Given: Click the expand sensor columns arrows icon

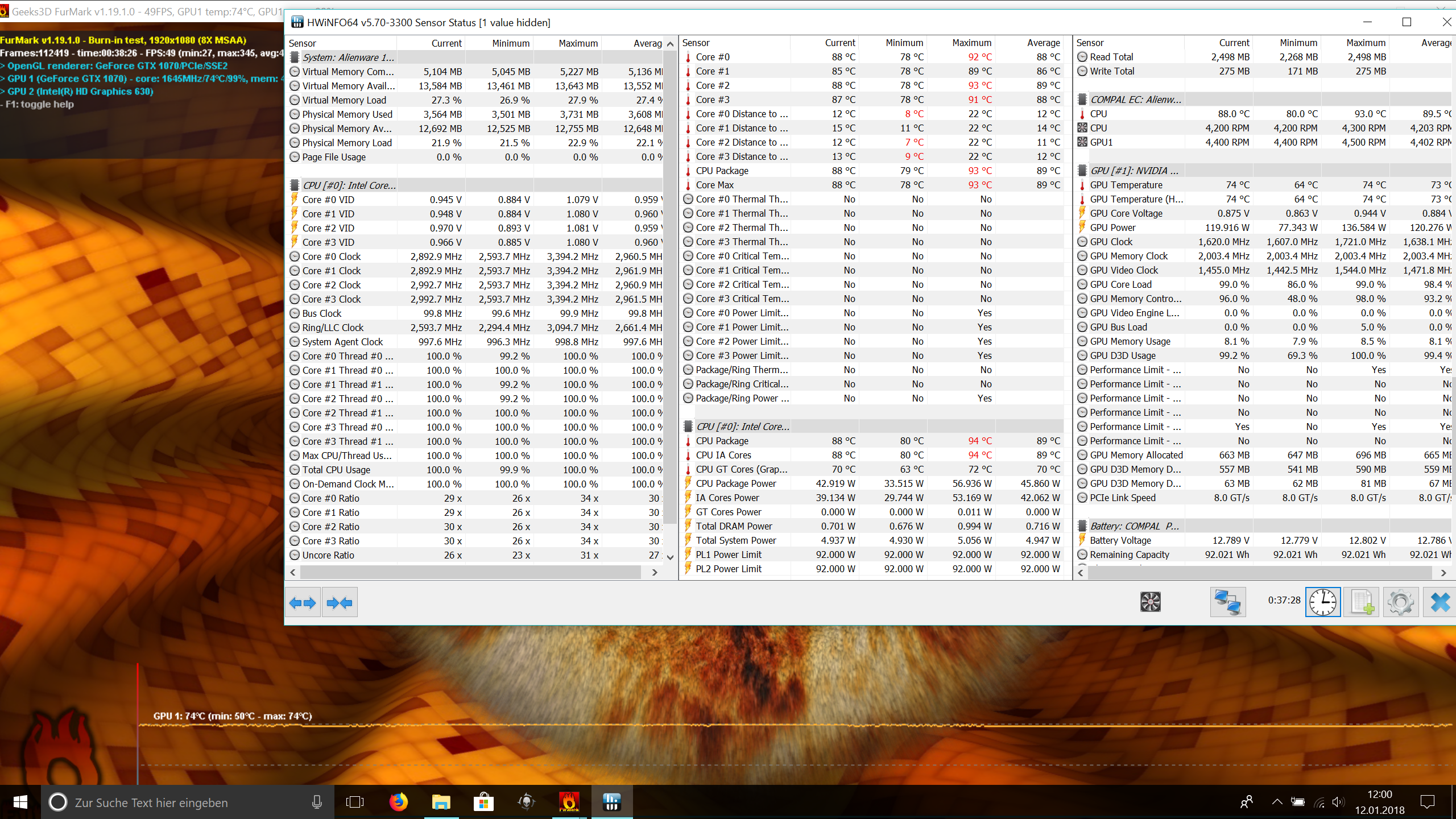Looking at the screenshot, I should click(x=303, y=602).
